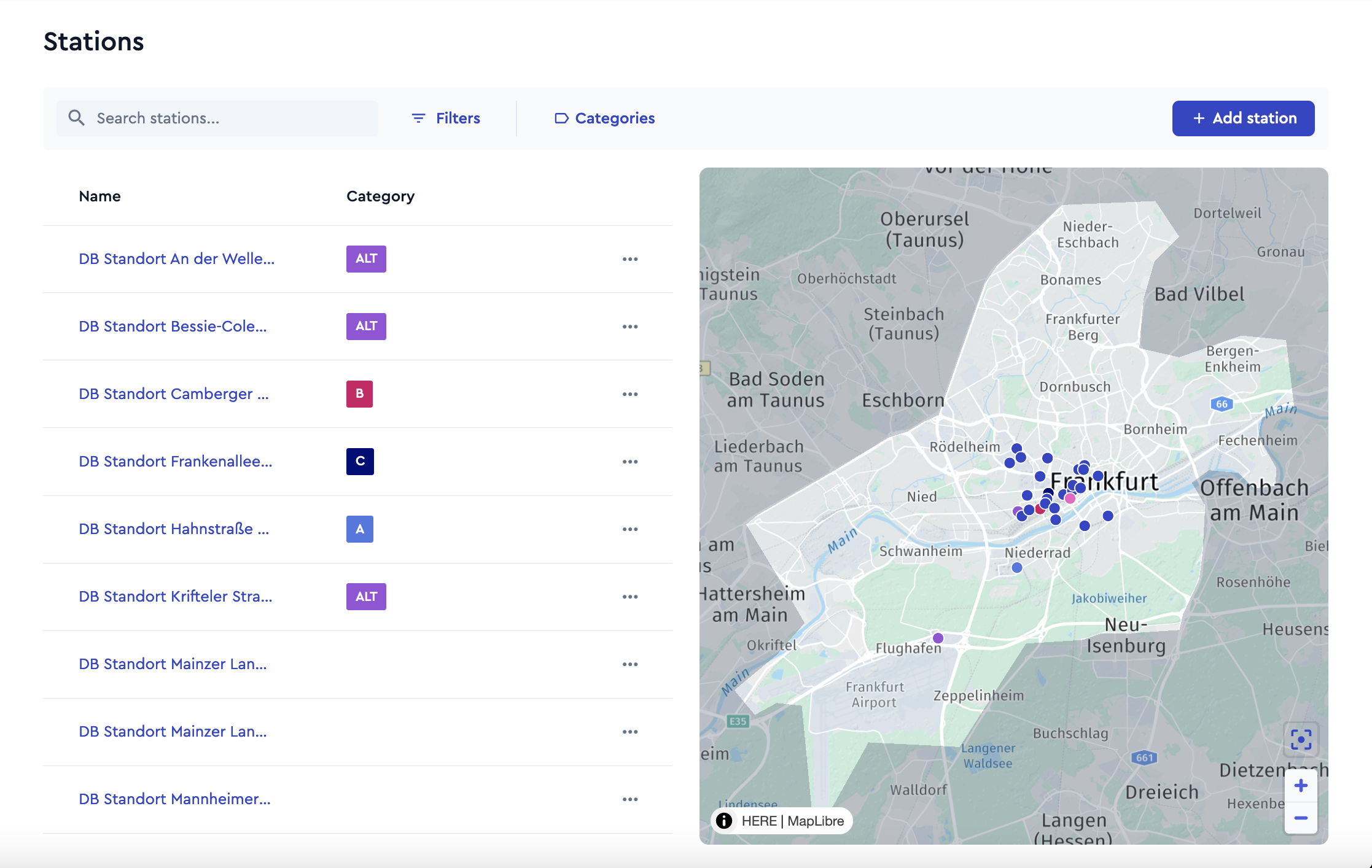The image size is (1372, 868).
Task: Recenter map using the focus icon
Action: coord(1301,740)
